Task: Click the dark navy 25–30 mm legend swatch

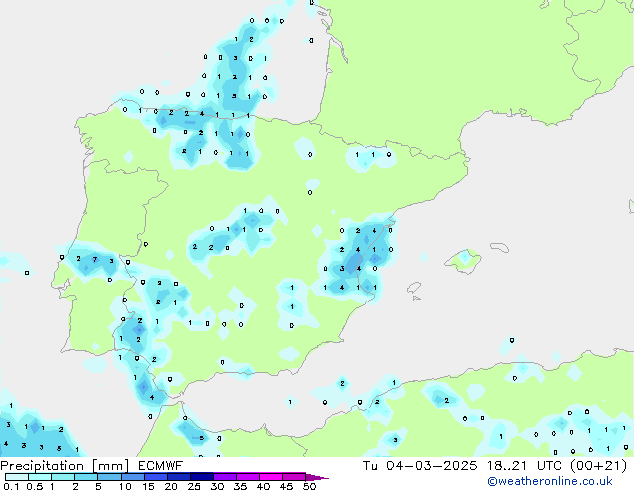Action: click(x=202, y=477)
